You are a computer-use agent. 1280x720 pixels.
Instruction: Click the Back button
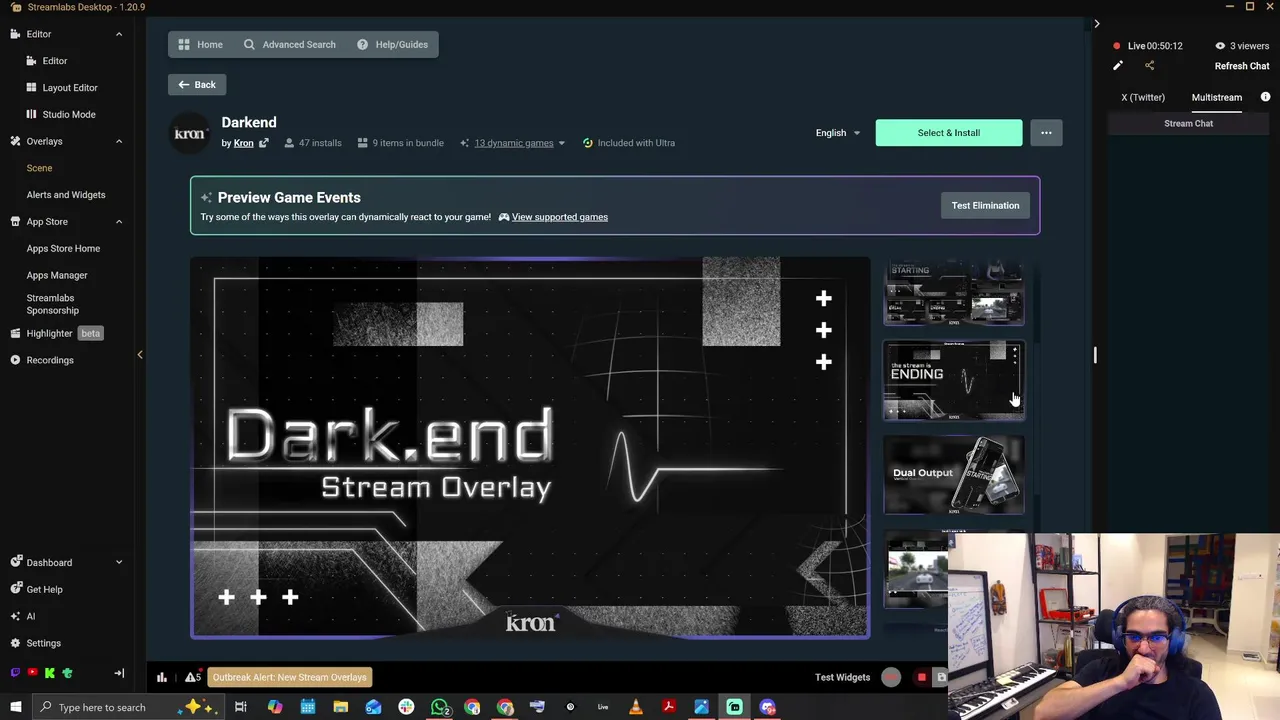coord(197,85)
